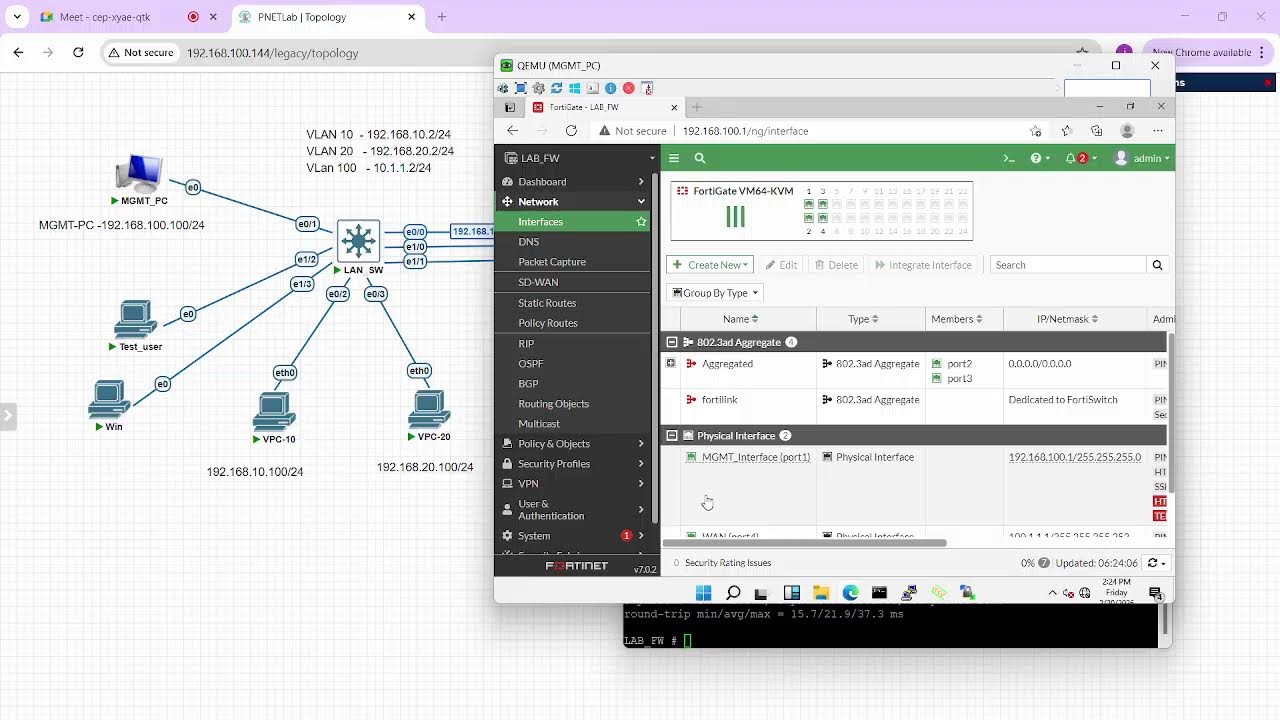This screenshot has width=1280, height=720.
Task: Open the FortiGate CLI console icon
Action: click(x=1009, y=158)
